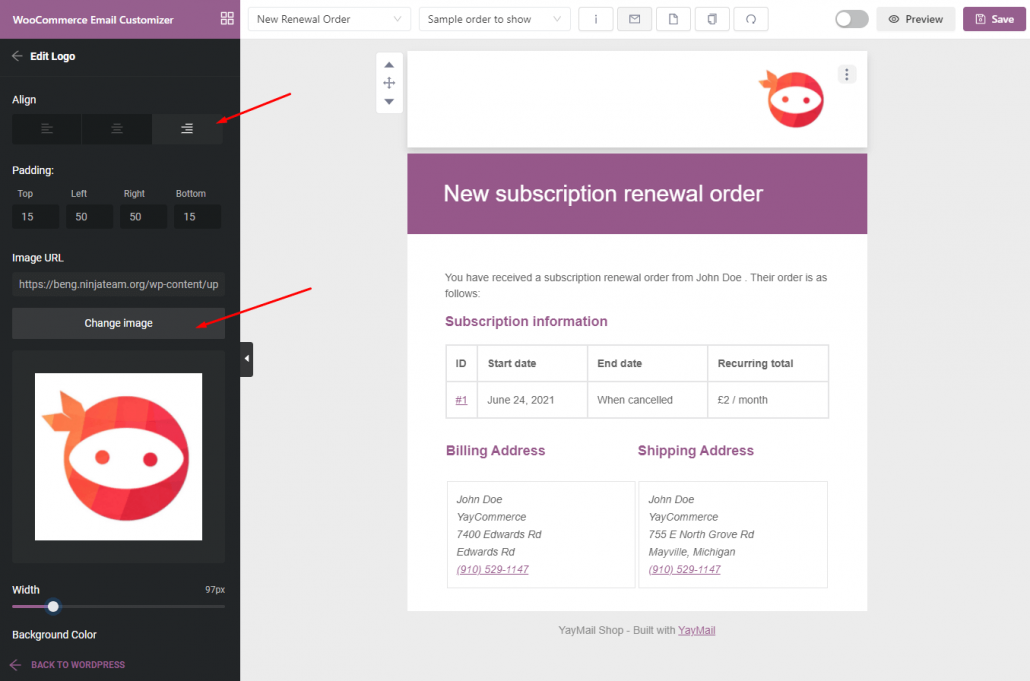Click the WooCommerce Email Customizer title
This screenshot has height=681, width=1030.
click(93, 20)
